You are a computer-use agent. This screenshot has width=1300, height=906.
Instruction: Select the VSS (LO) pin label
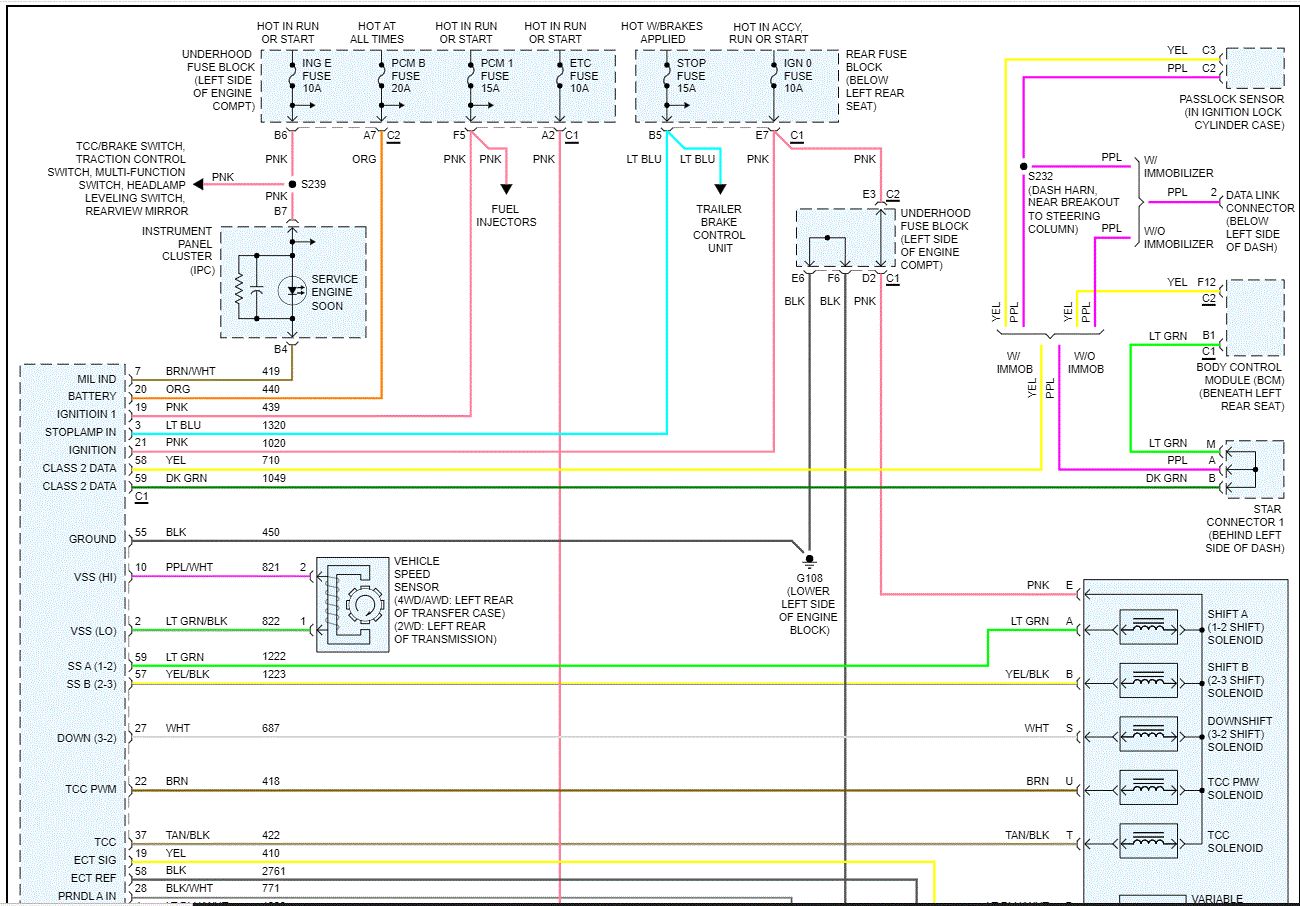pos(92,630)
